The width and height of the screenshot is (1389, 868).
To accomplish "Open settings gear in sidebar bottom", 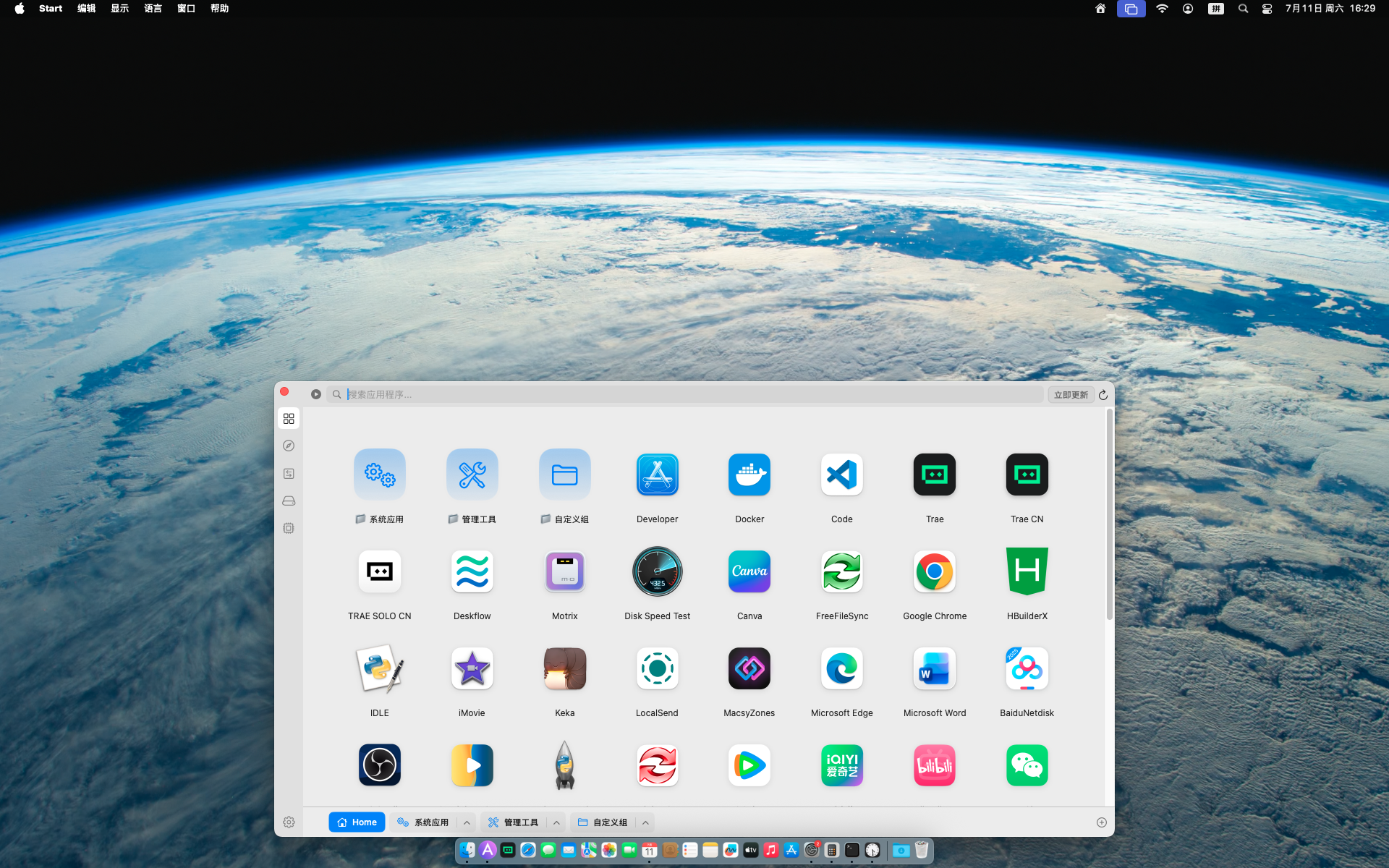I will tap(289, 822).
